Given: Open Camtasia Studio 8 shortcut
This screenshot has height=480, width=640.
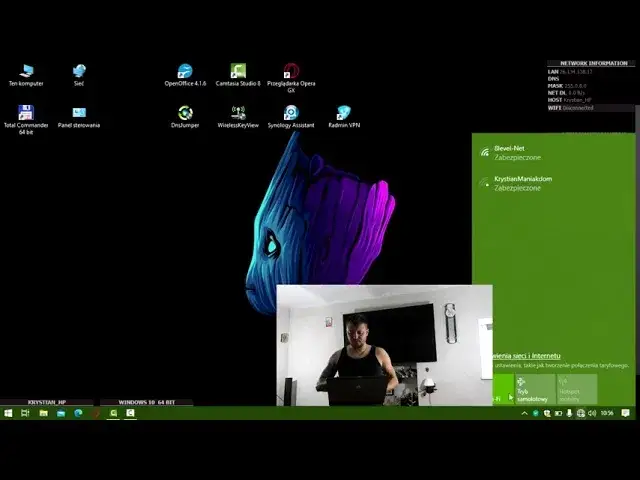Looking at the screenshot, I should pos(238,72).
